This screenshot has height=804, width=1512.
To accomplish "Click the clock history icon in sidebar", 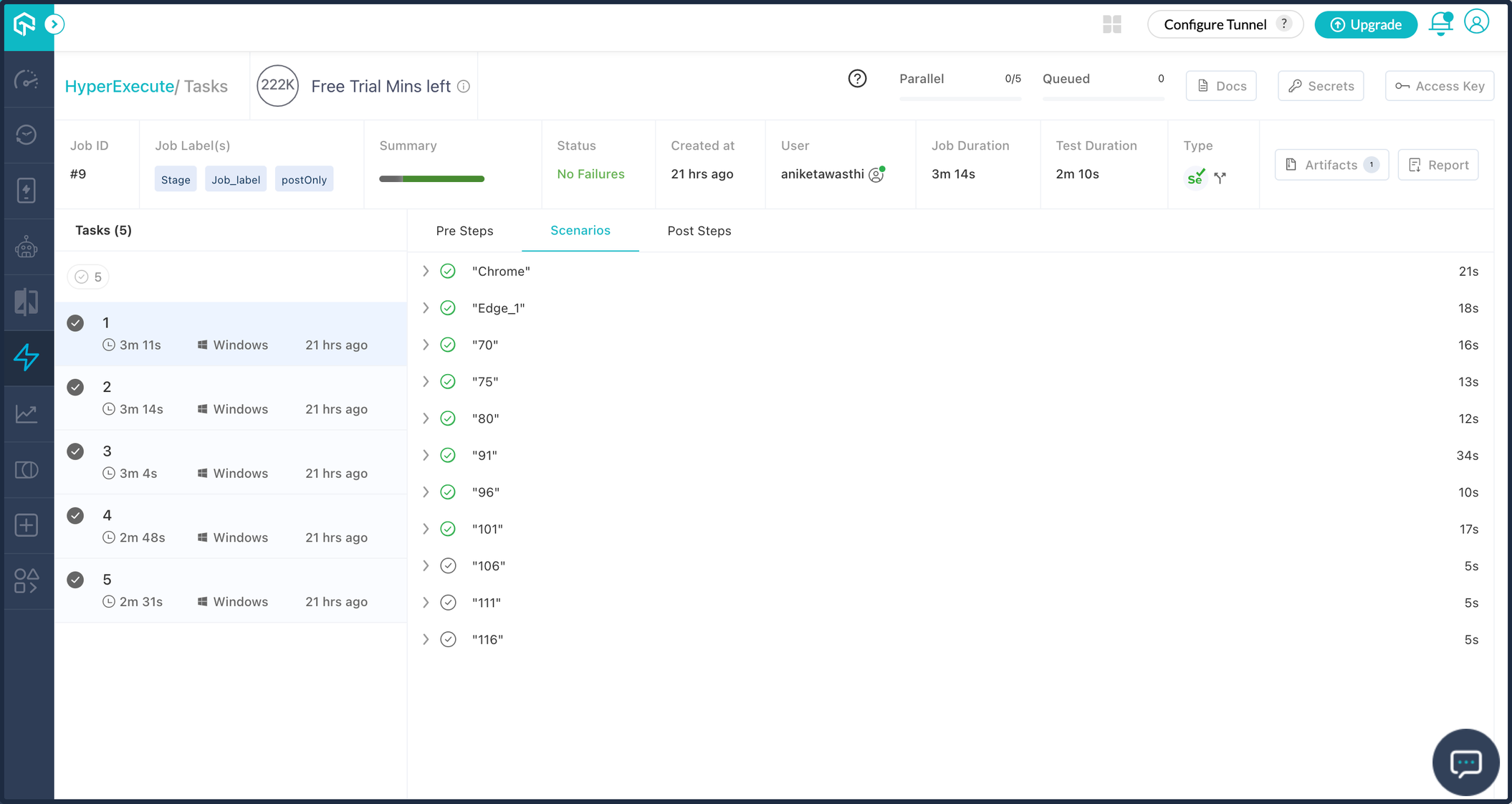I will click(27, 135).
